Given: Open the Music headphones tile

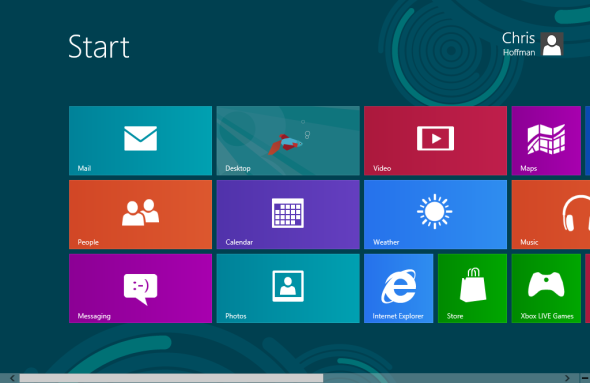Looking at the screenshot, I should tap(550, 214).
